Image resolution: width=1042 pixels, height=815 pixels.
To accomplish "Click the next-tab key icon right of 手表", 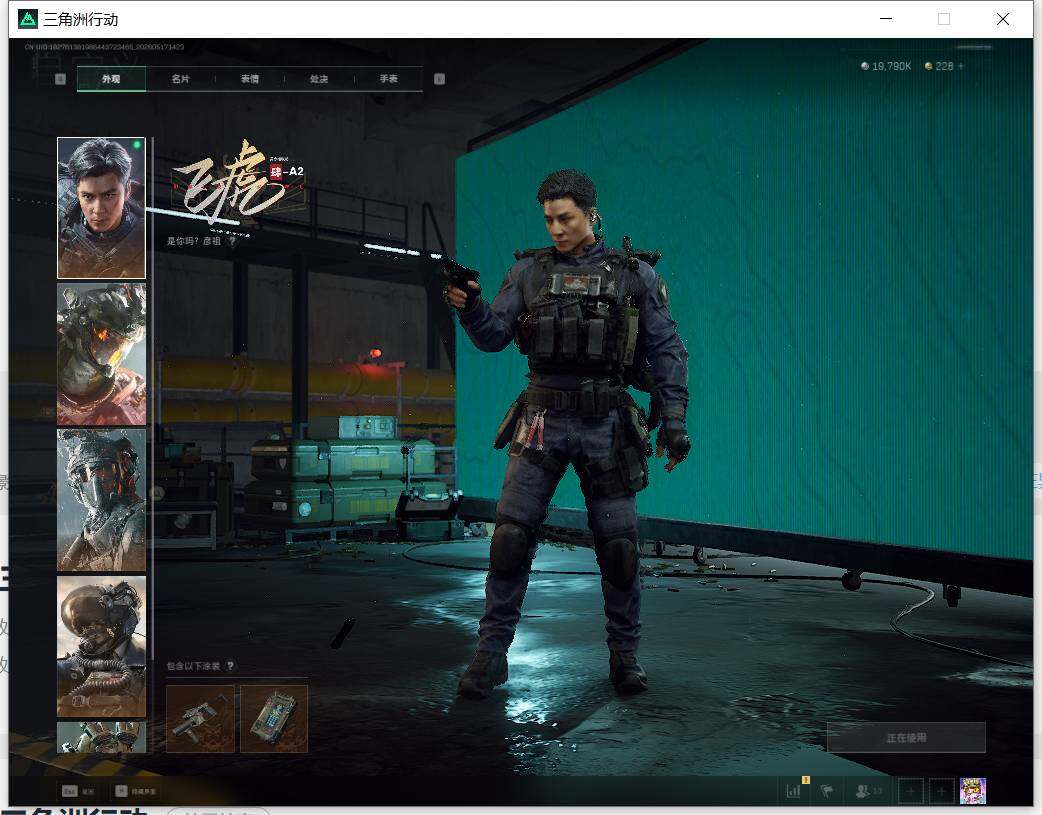I will 439,79.
